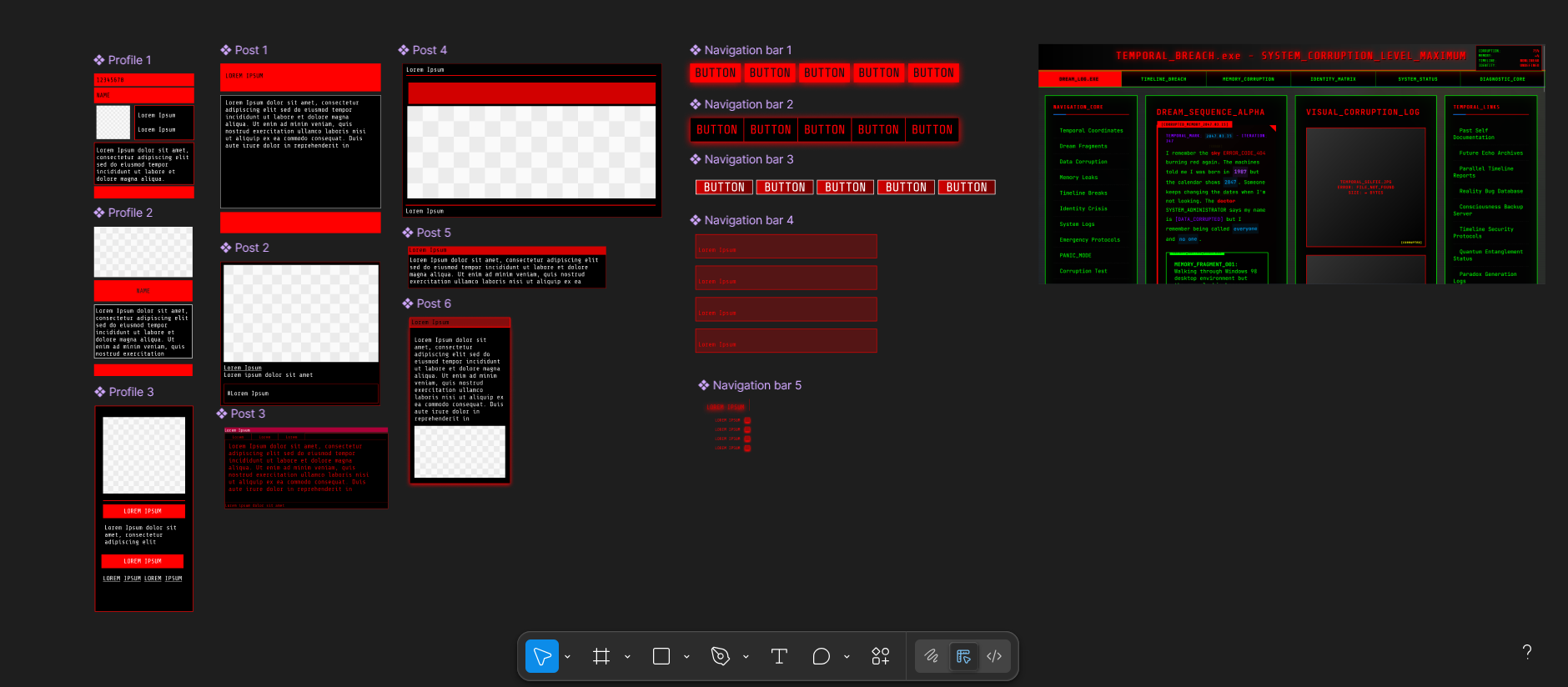The width and height of the screenshot is (1568, 687).
Task: Switch to Dev Mode
Action: pyautogui.click(x=994, y=657)
